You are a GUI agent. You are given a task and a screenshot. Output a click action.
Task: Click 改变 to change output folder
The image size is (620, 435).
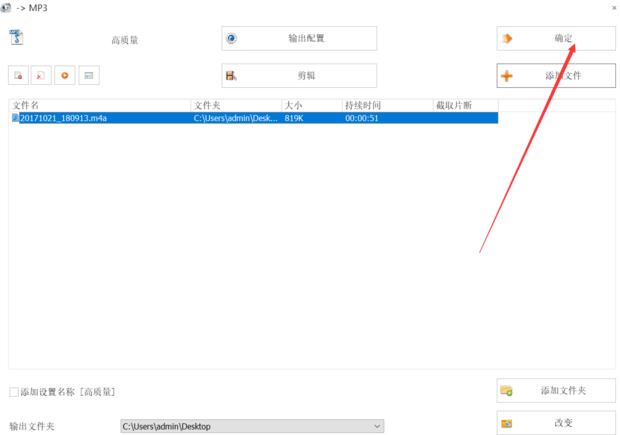click(556, 423)
